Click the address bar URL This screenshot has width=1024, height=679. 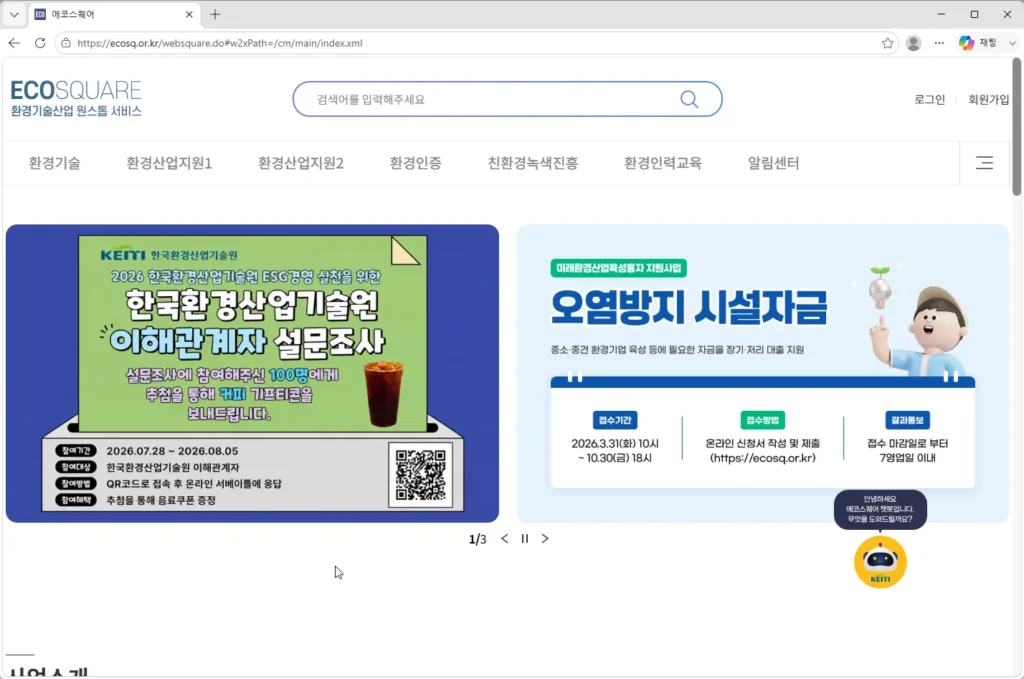point(219,43)
